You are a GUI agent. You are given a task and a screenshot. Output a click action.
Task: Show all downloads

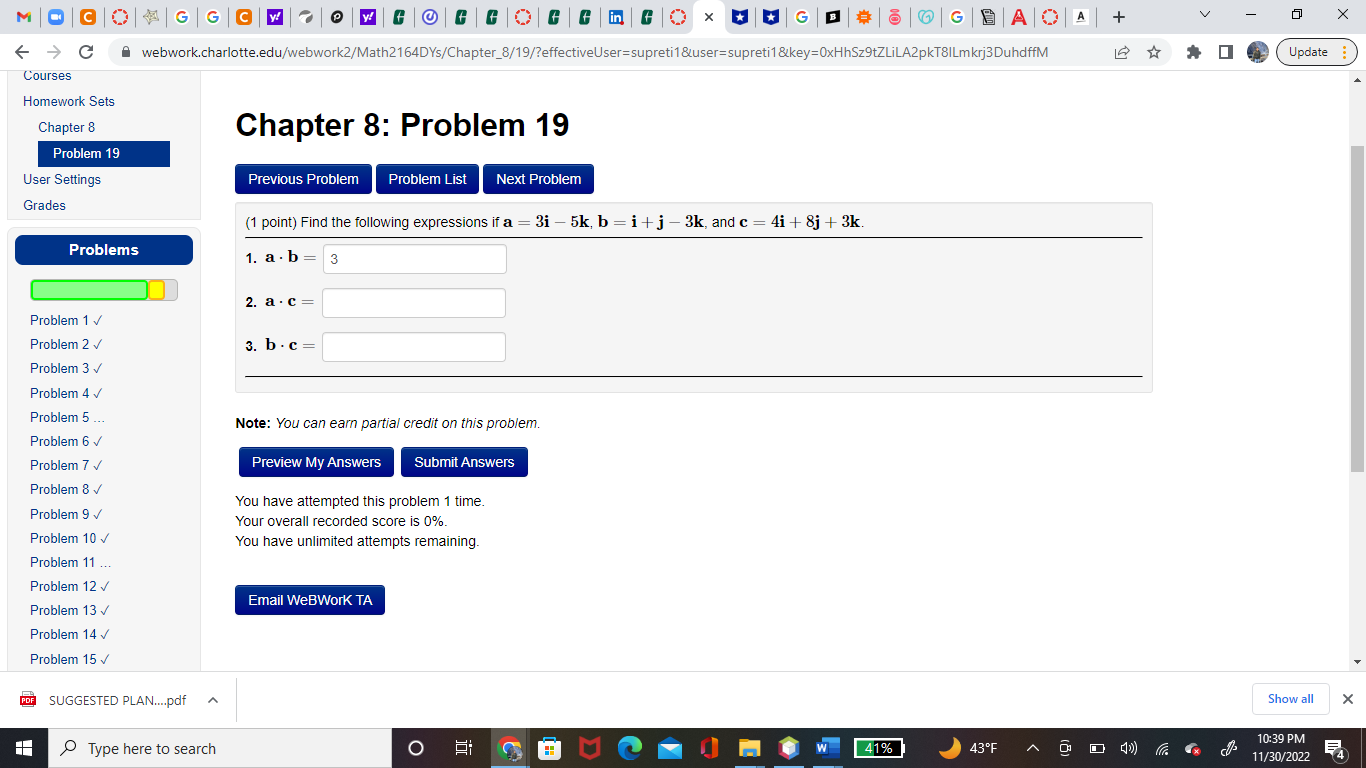click(1290, 699)
